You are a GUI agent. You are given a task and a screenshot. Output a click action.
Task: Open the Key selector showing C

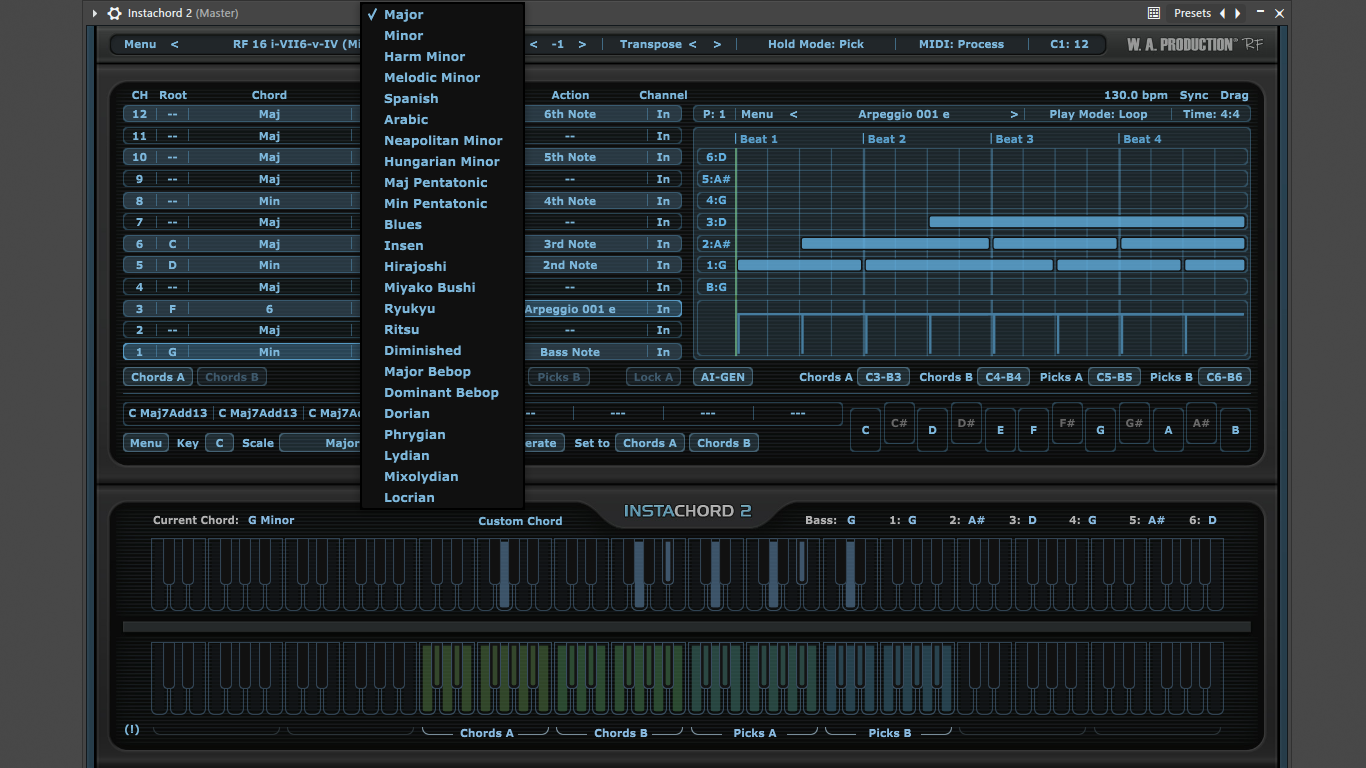pos(219,443)
